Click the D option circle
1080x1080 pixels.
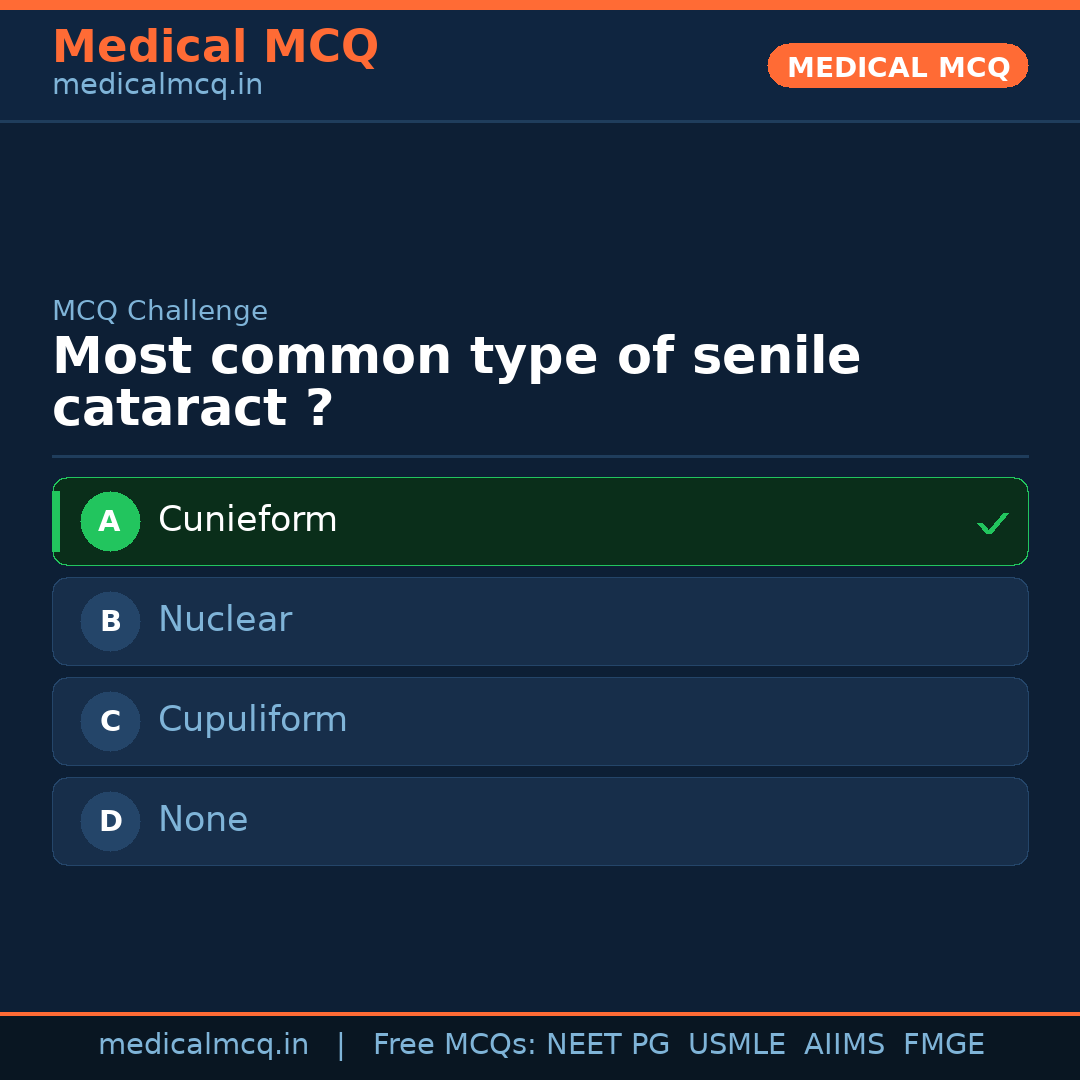[110, 821]
